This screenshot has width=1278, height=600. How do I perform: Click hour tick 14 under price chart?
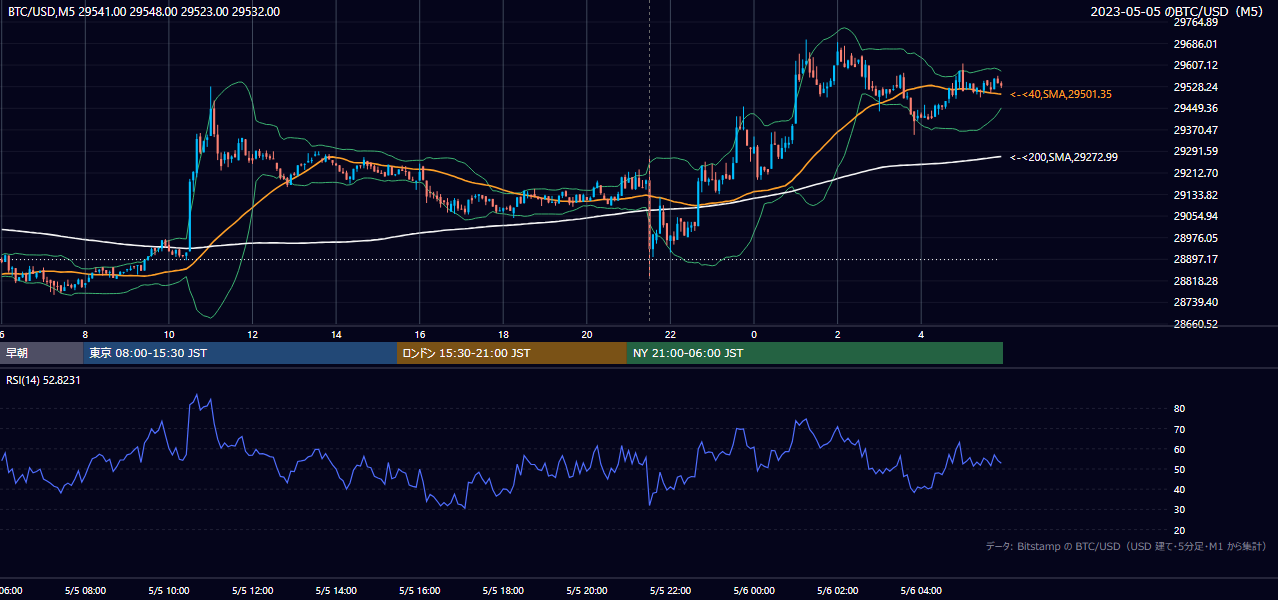(x=336, y=335)
